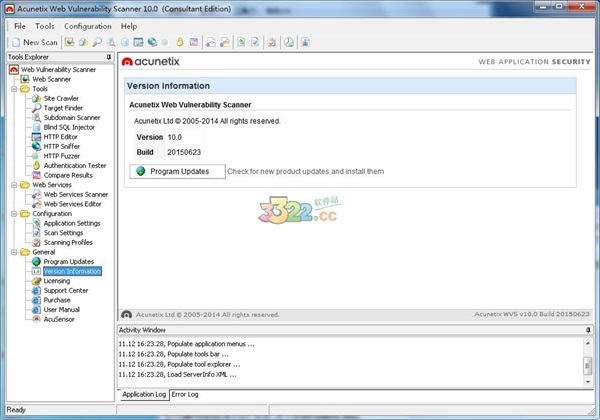Collapse the Tools folder in tree
Viewport: 600px width, 420px height.
(14, 89)
